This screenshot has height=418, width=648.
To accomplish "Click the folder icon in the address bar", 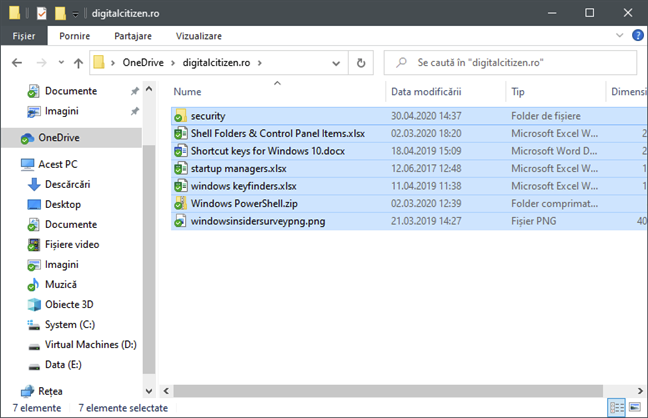I will tap(99, 62).
